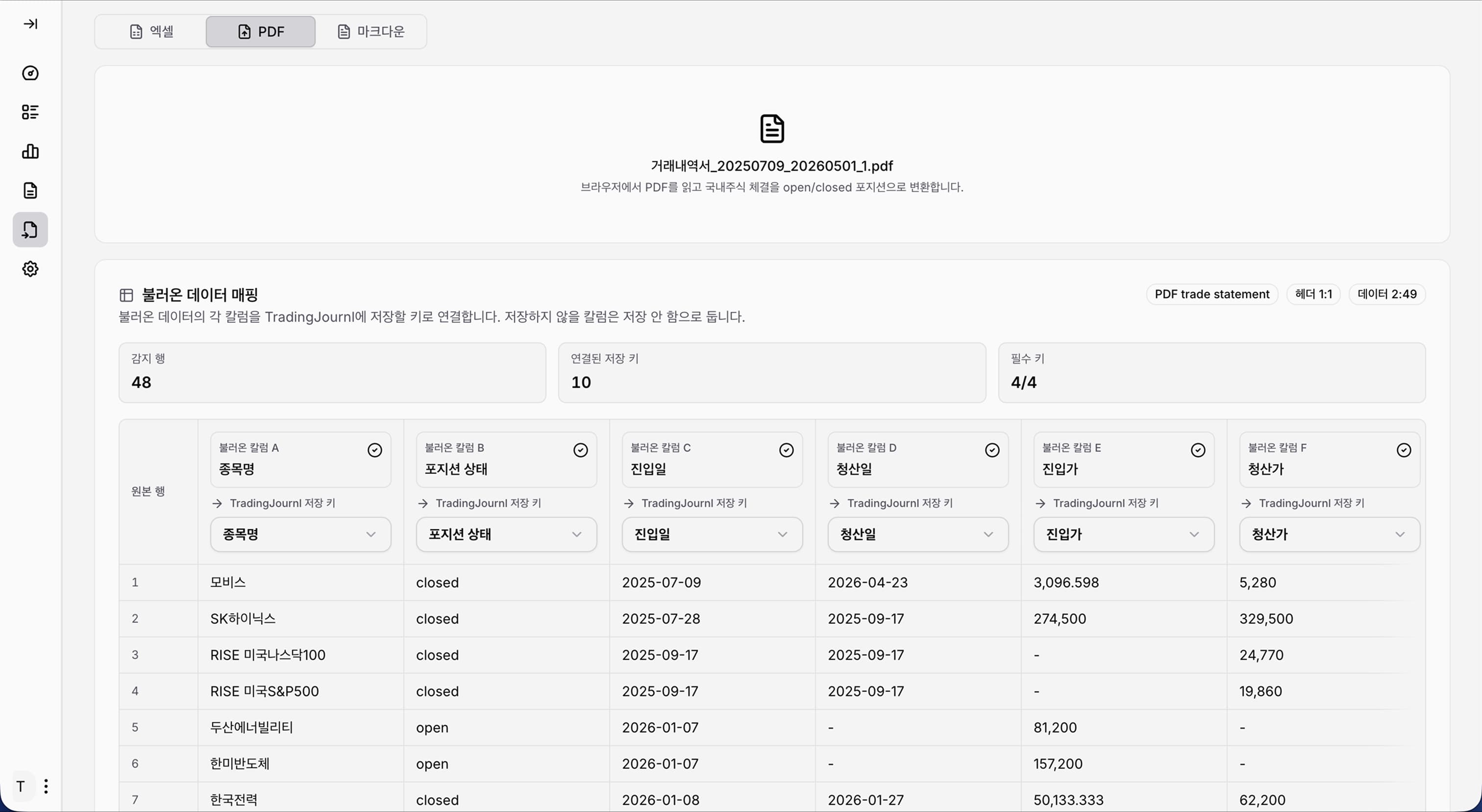Open the bar chart statistics icon
Viewport: 1482px width, 812px height.
[x=30, y=151]
